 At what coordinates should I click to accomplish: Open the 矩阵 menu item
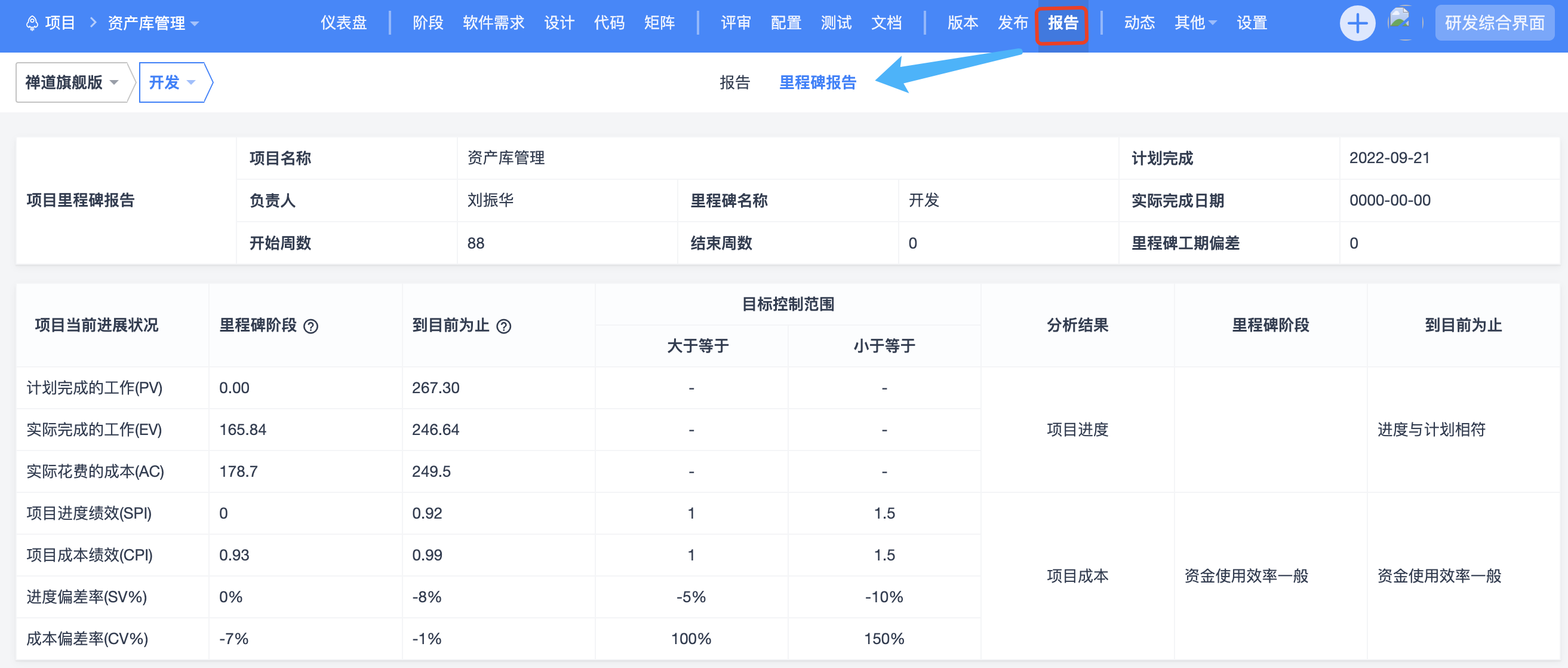tap(659, 23)
